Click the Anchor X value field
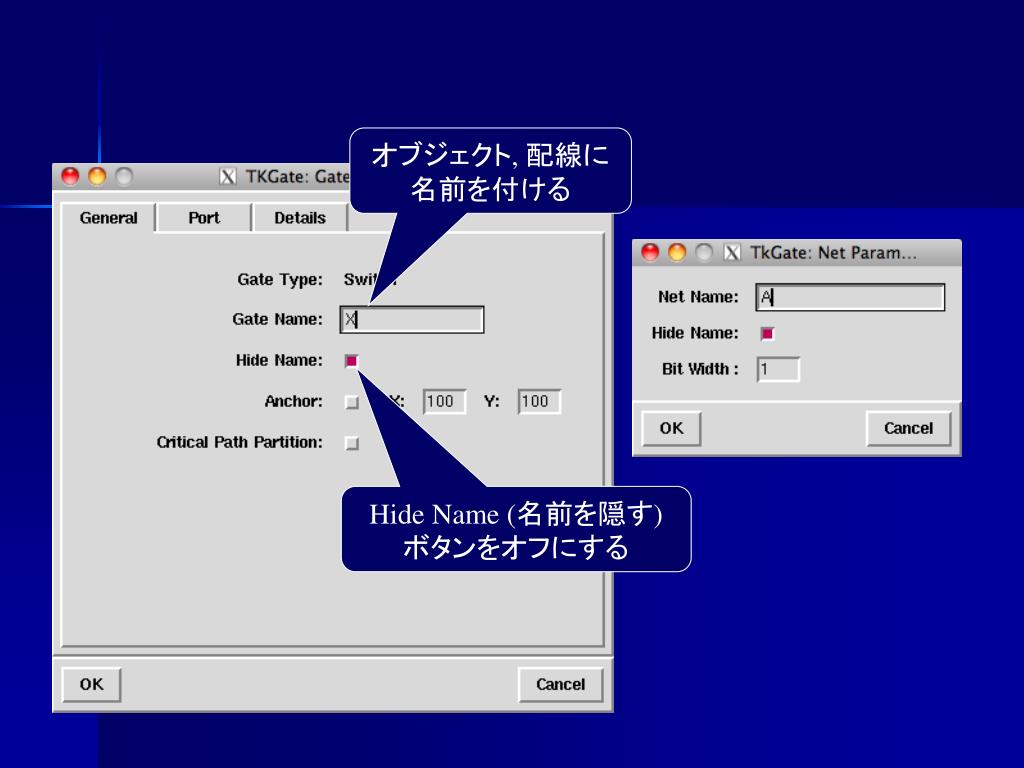 [x=445, y=402]
